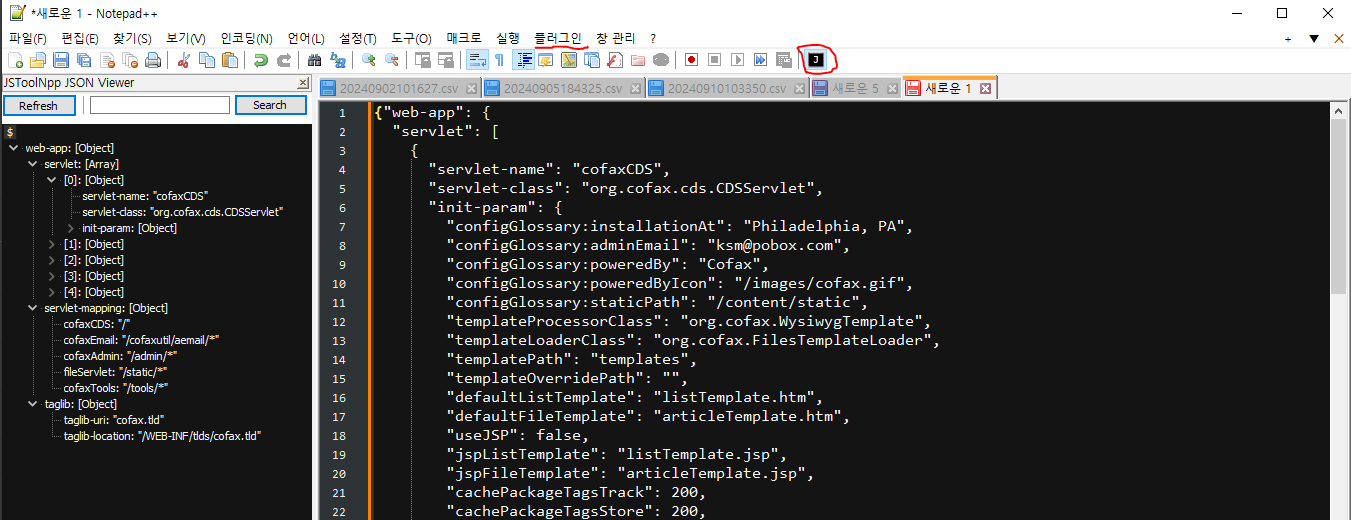This screenshot has width=1351, height=520.
Task: Close the JSToolNpp JSON Viewer panel
Action: [x=303, y=83]
